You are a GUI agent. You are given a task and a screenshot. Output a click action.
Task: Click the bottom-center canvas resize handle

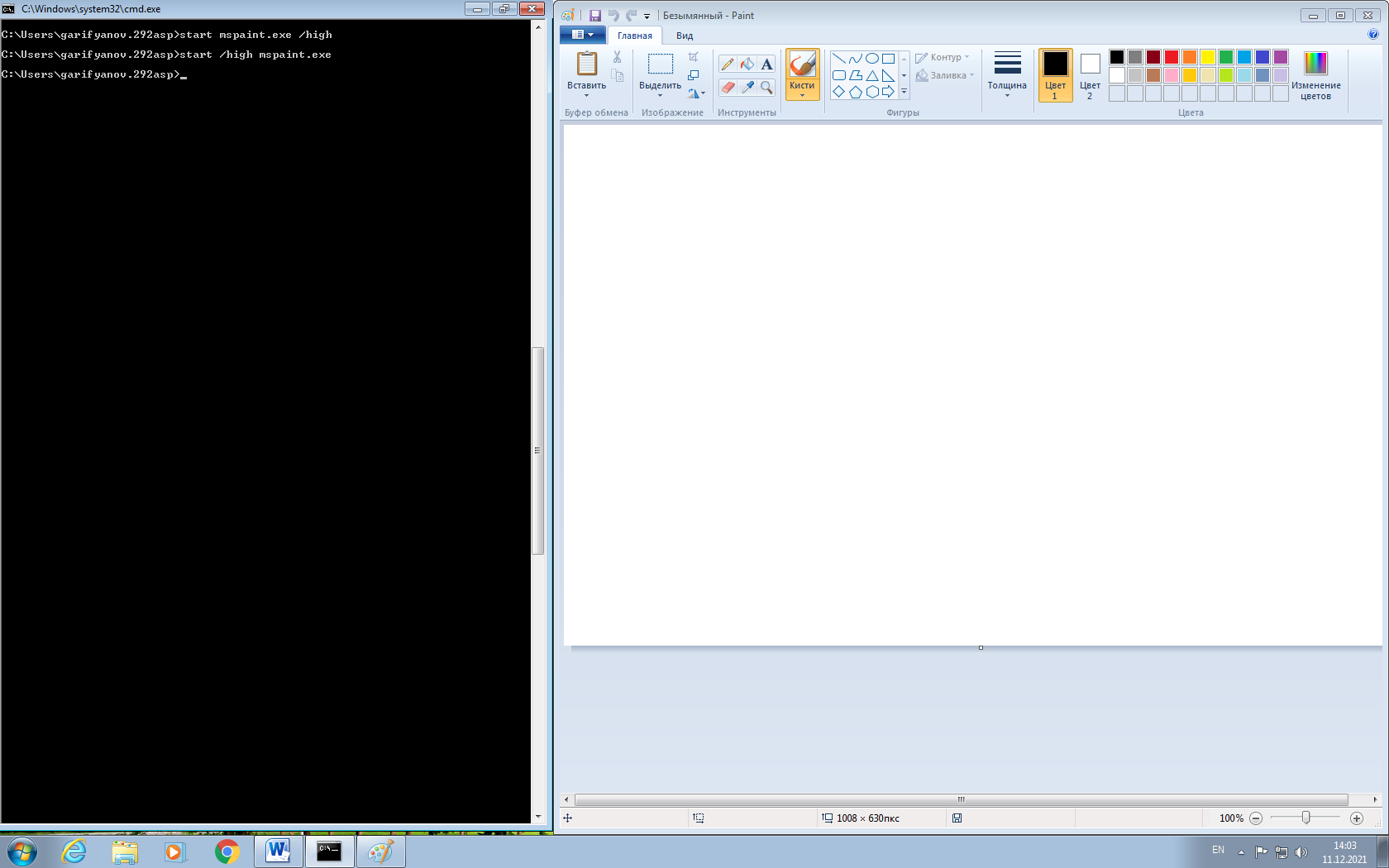[981, 648]
